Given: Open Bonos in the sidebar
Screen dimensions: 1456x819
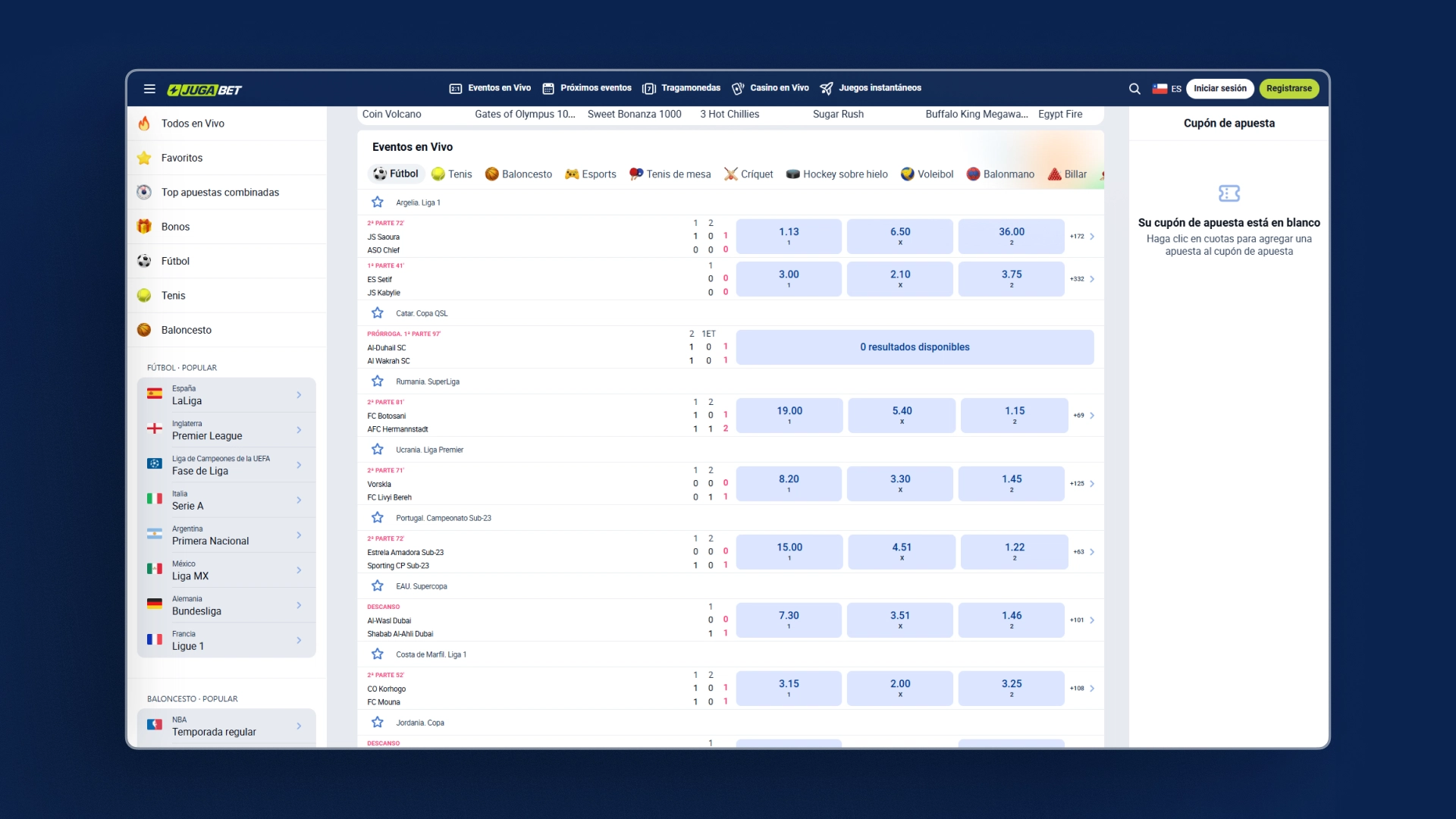Looking at the screenshot, I should 227,227.
